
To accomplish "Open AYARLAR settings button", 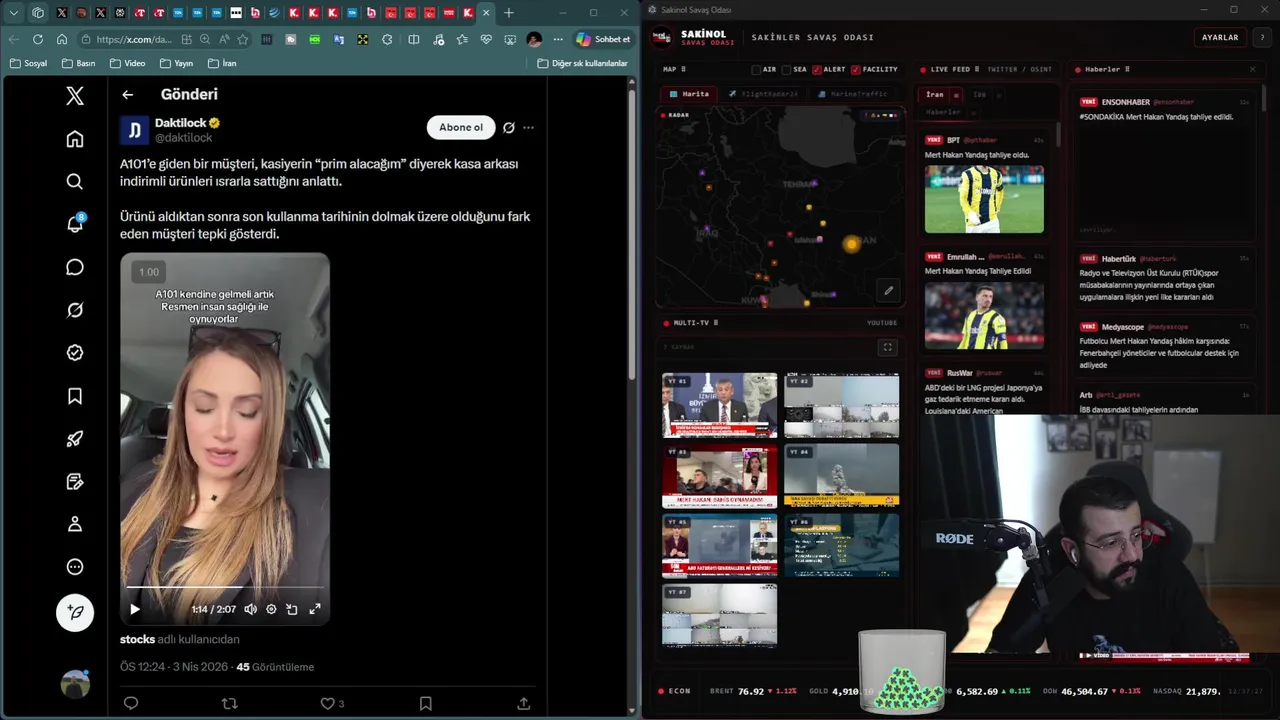I will pyautogui.click(x=1220, y=37).
